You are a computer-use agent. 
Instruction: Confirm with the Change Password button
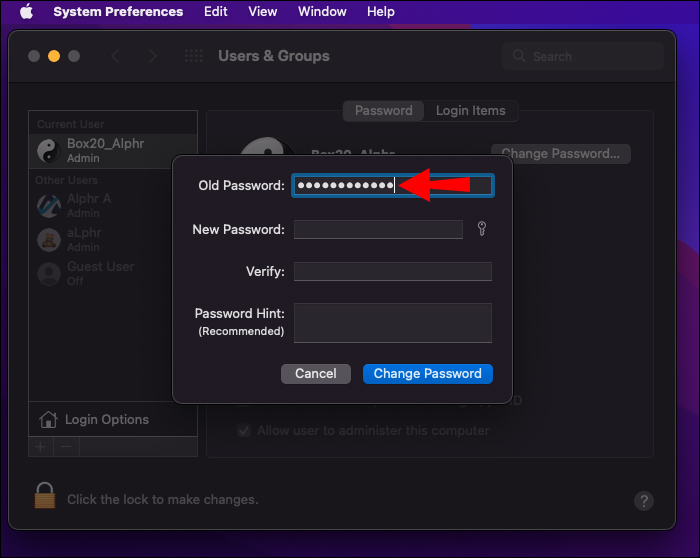click(427, 374)
